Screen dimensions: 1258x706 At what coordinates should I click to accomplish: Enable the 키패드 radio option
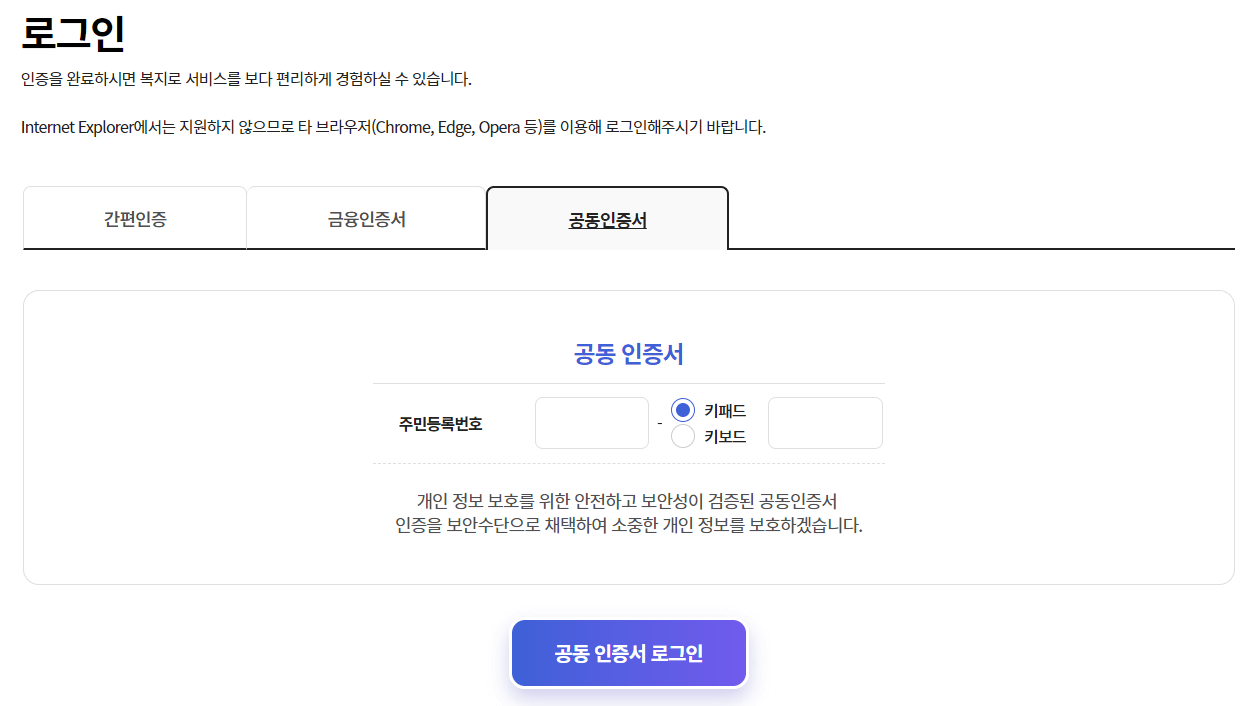click(682, 409)
